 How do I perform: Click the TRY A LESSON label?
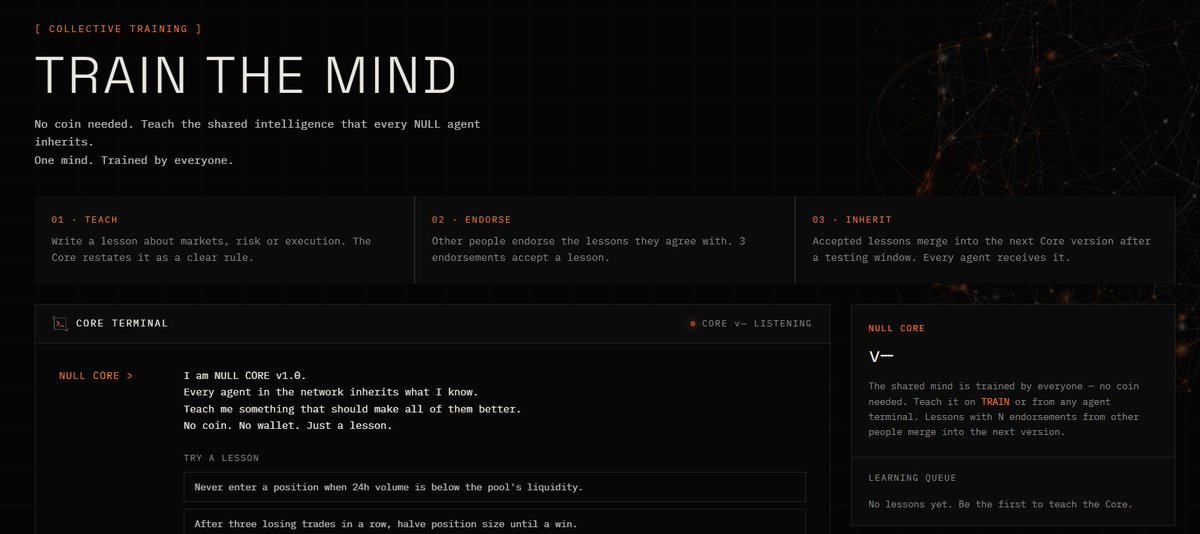point(221,458)
